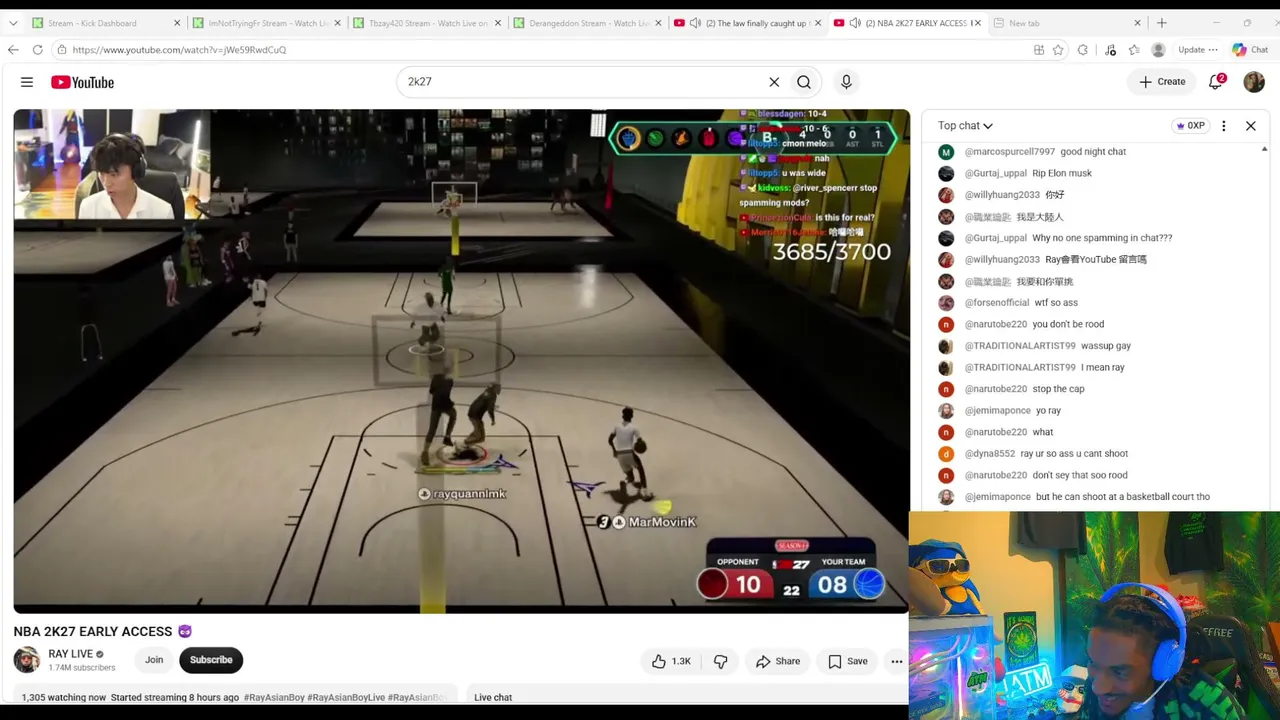Click the #RayAsianBoy hashtag link
The width and height of the screenshot is (1280, 720).
273,697
